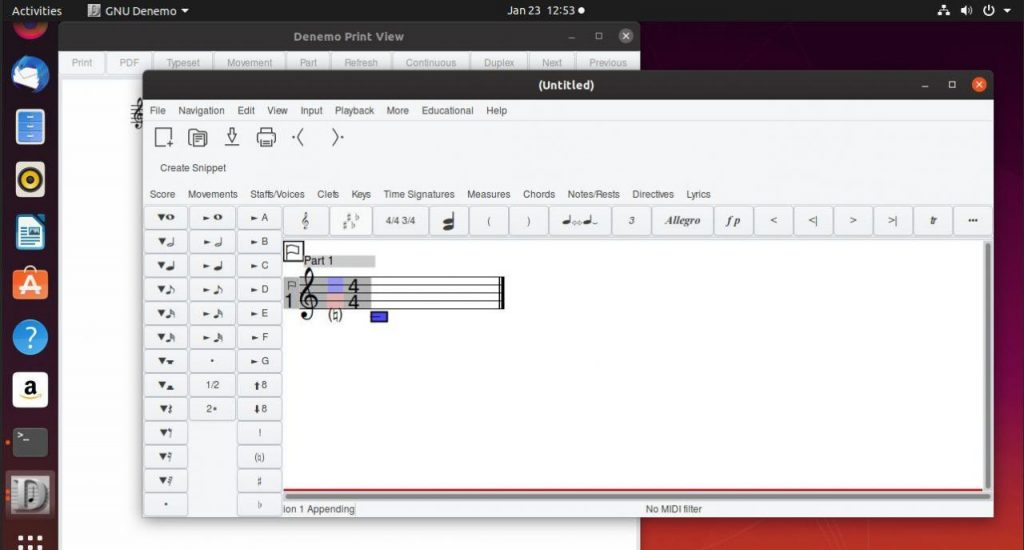The image size is (1024, 550).
Task: Change to quarter note with ▼ quarter note button
Action: click(x=166, y=265)
